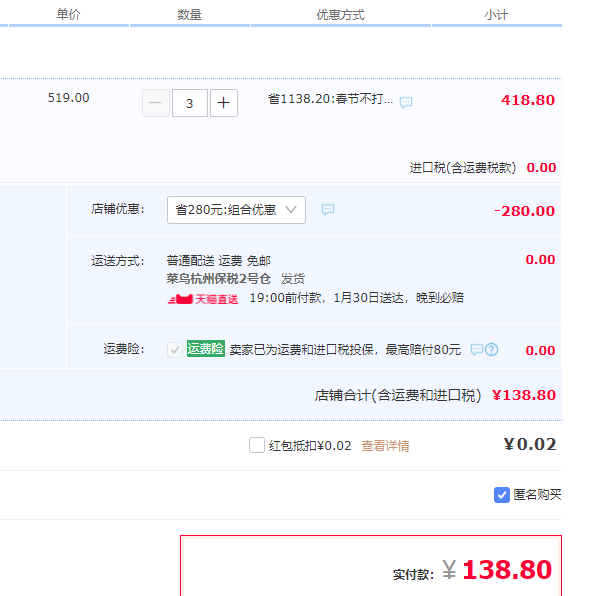Decrease quantity with the minus button
595x596 pixels.
(x=156, y=103)
